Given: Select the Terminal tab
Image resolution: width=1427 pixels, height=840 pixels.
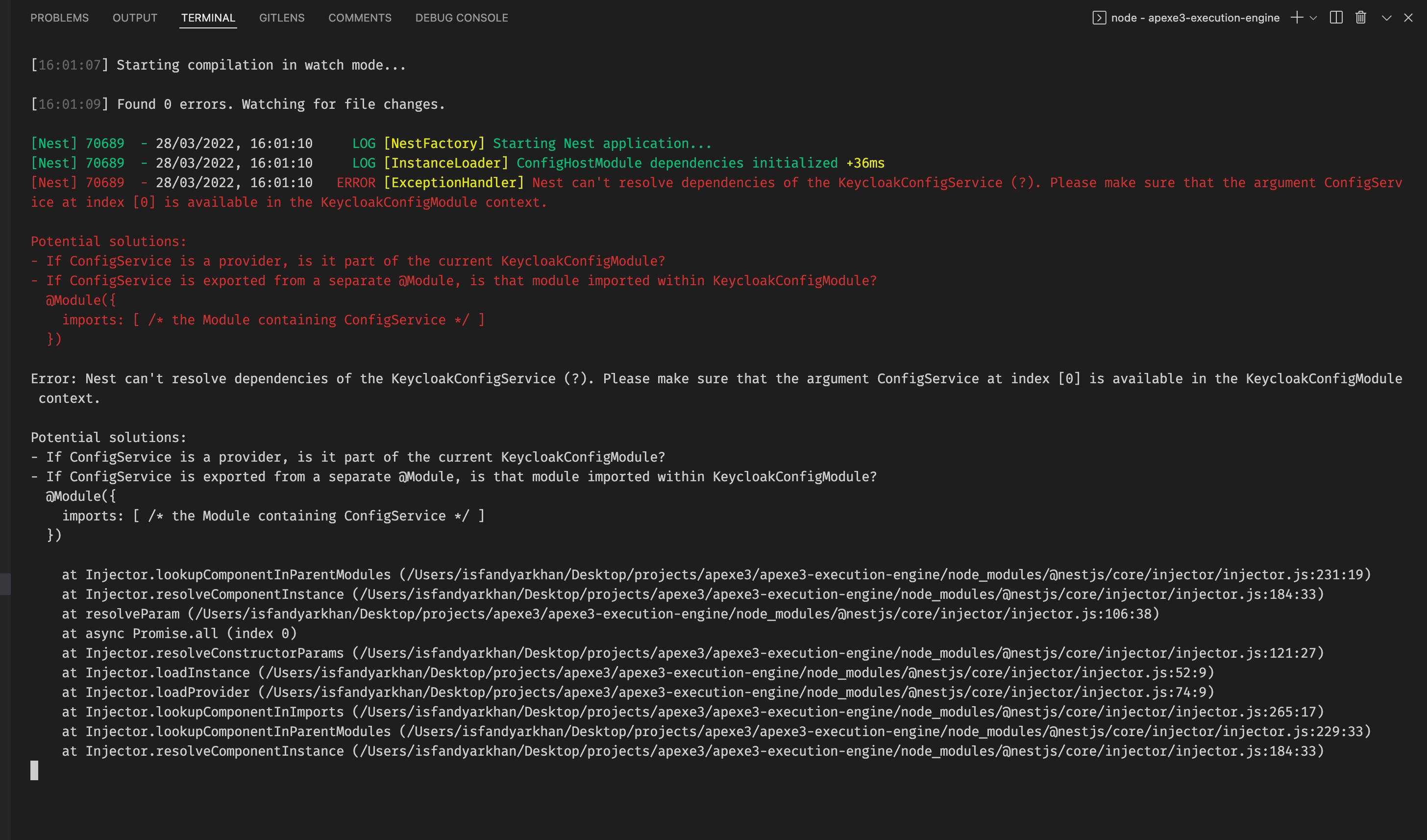Looking at the screenshot, I should 208,18.
